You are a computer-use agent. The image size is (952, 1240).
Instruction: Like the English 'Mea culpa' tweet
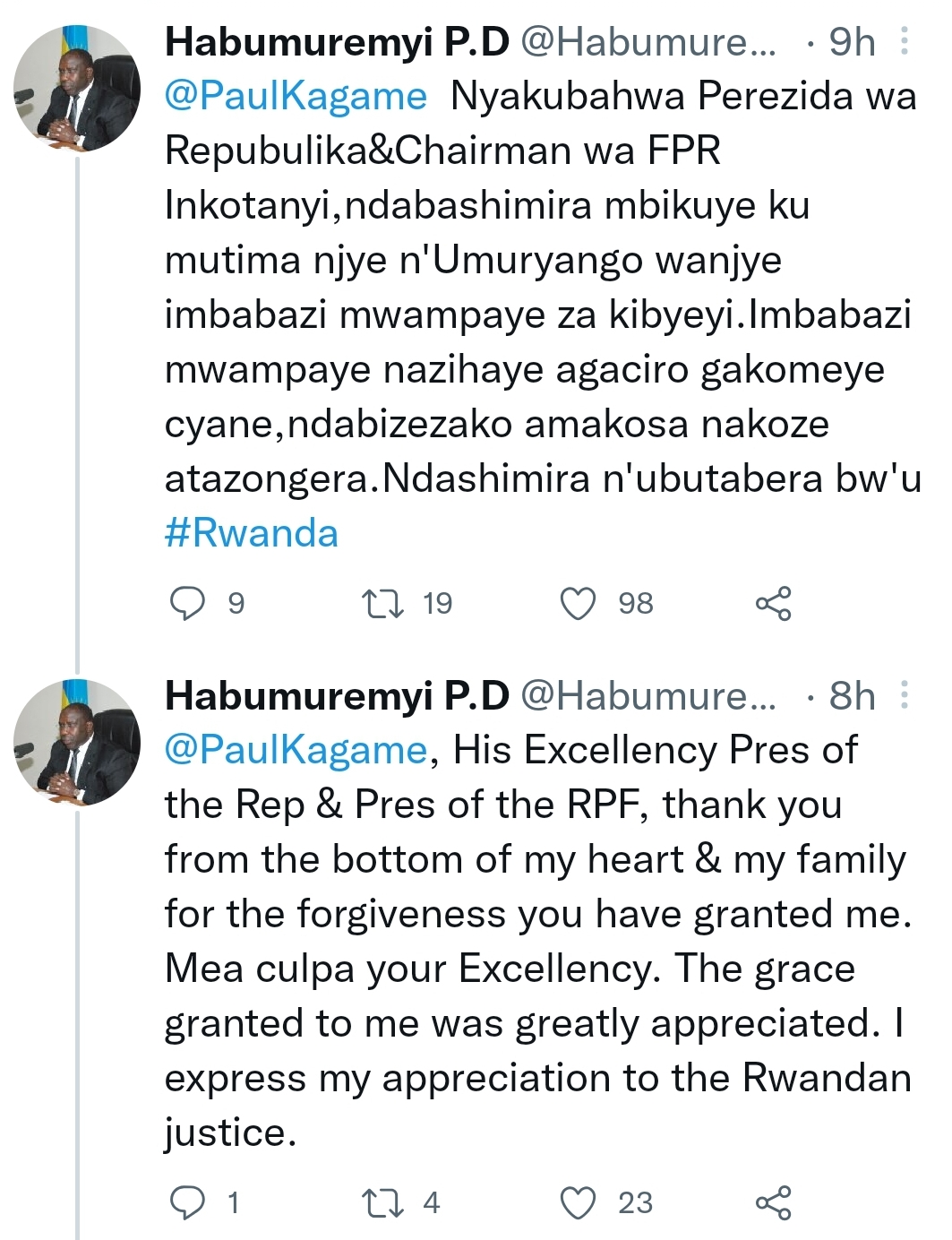coord(578,1202)
